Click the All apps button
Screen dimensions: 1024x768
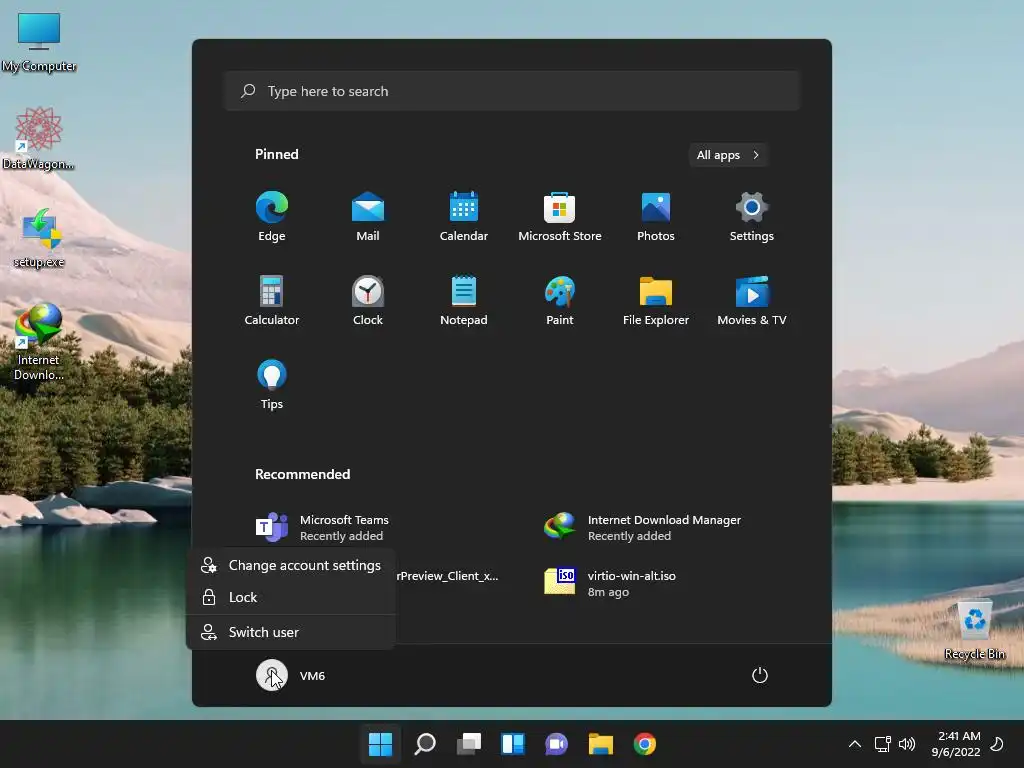point(728,155)
